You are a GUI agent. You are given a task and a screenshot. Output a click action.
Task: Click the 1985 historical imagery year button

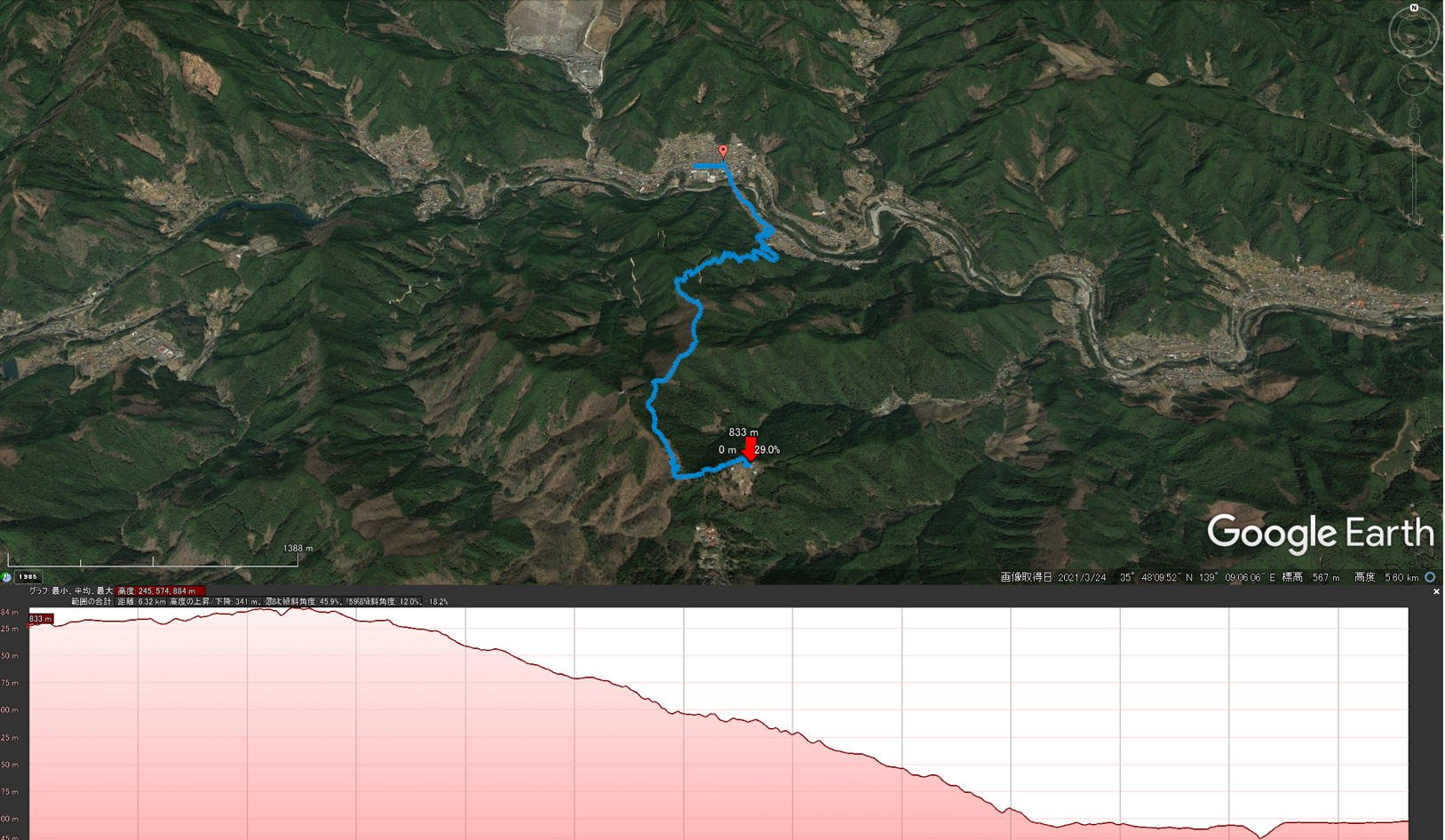tap(28, 577)
